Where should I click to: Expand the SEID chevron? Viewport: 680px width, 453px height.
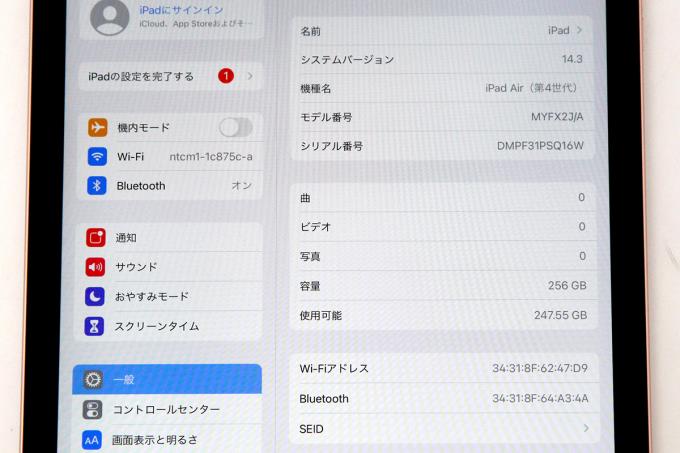click(586, 428)
